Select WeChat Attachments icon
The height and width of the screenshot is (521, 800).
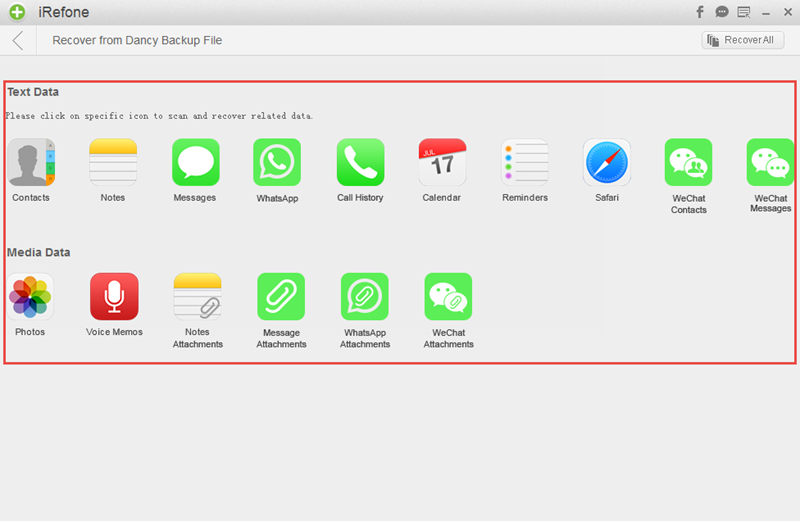click(448, 296)
